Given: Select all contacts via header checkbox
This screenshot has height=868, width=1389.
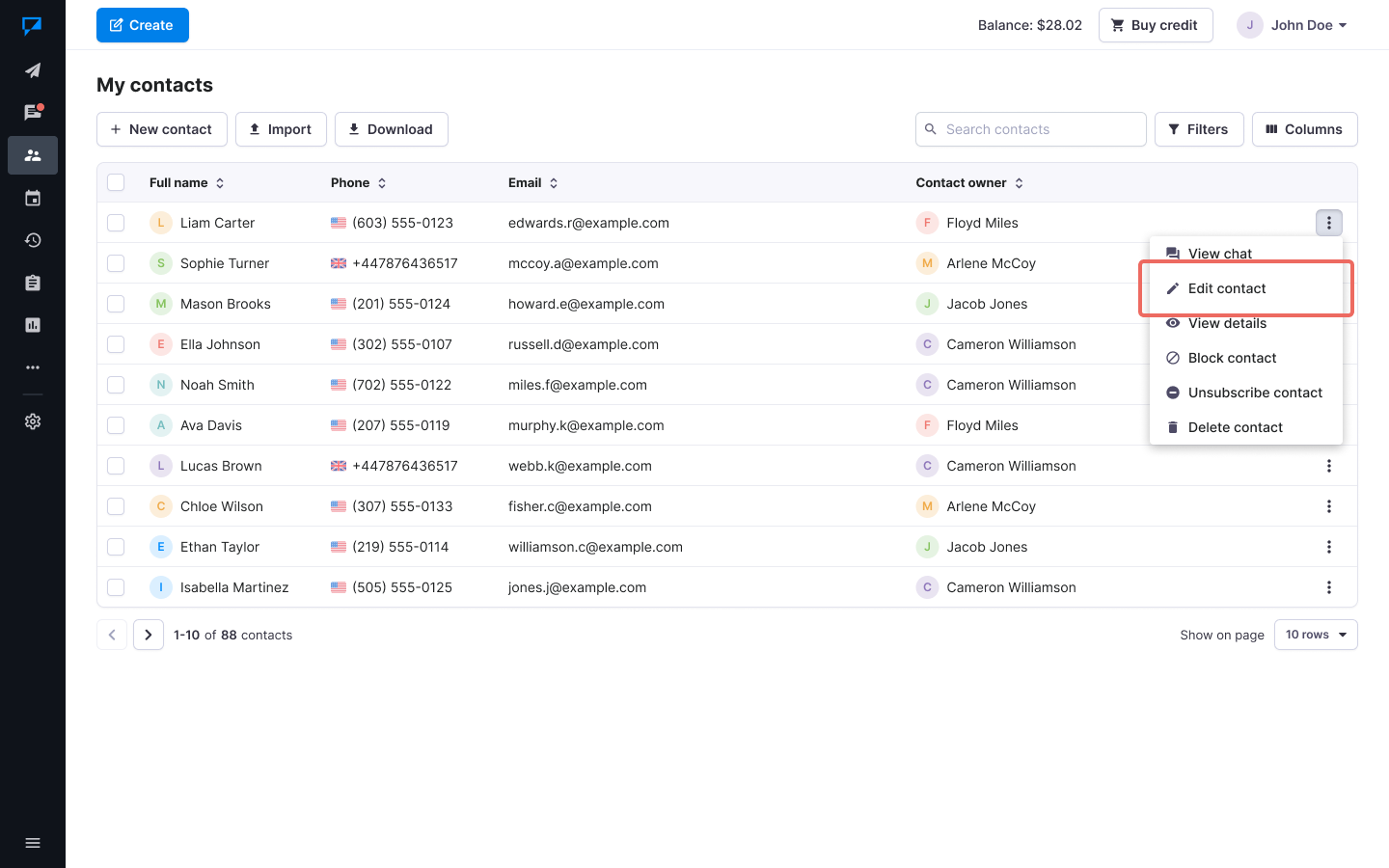Looking at the screenshot, I should coord(116,182).
